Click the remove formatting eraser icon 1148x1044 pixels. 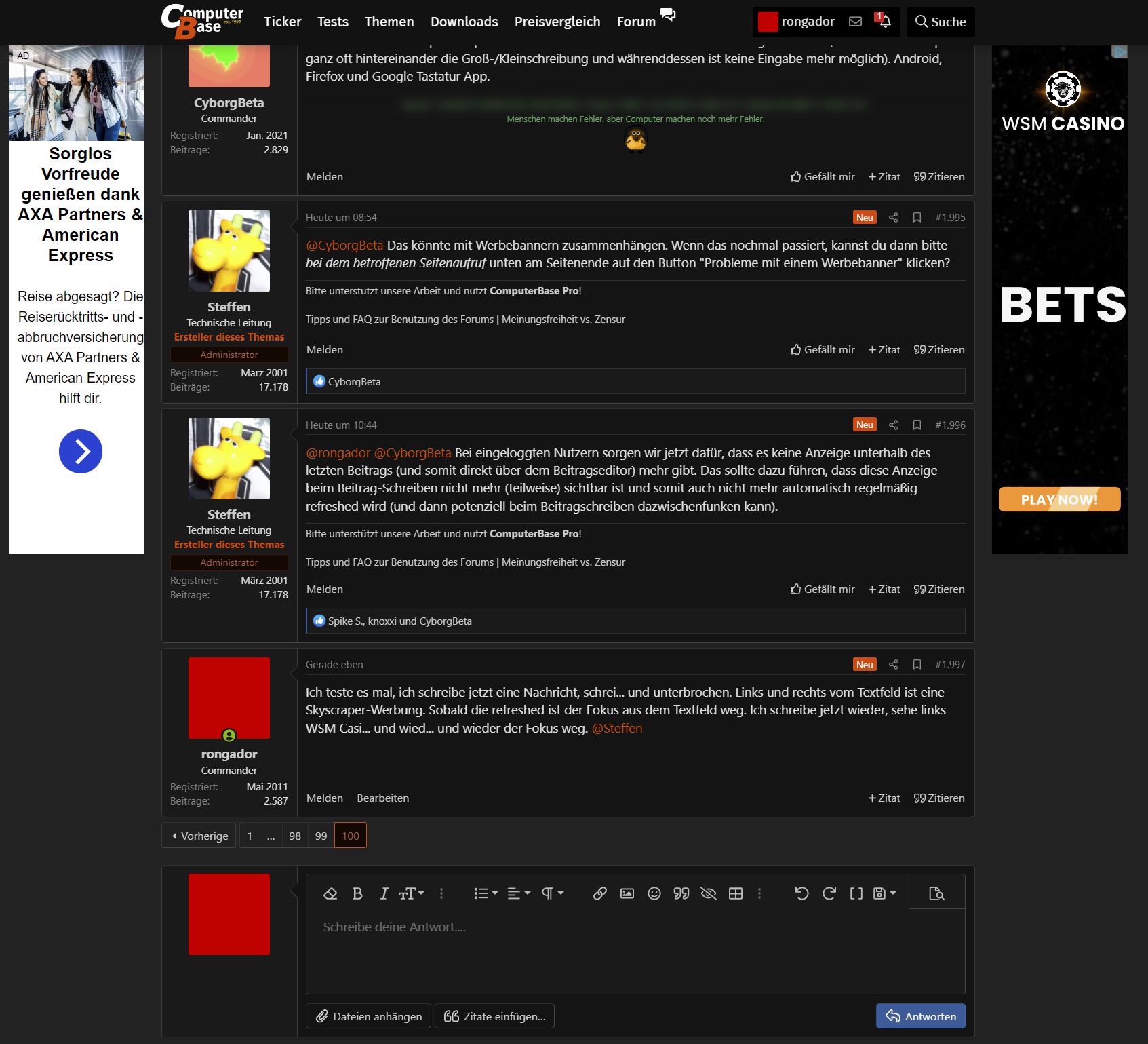pos(330,893)
